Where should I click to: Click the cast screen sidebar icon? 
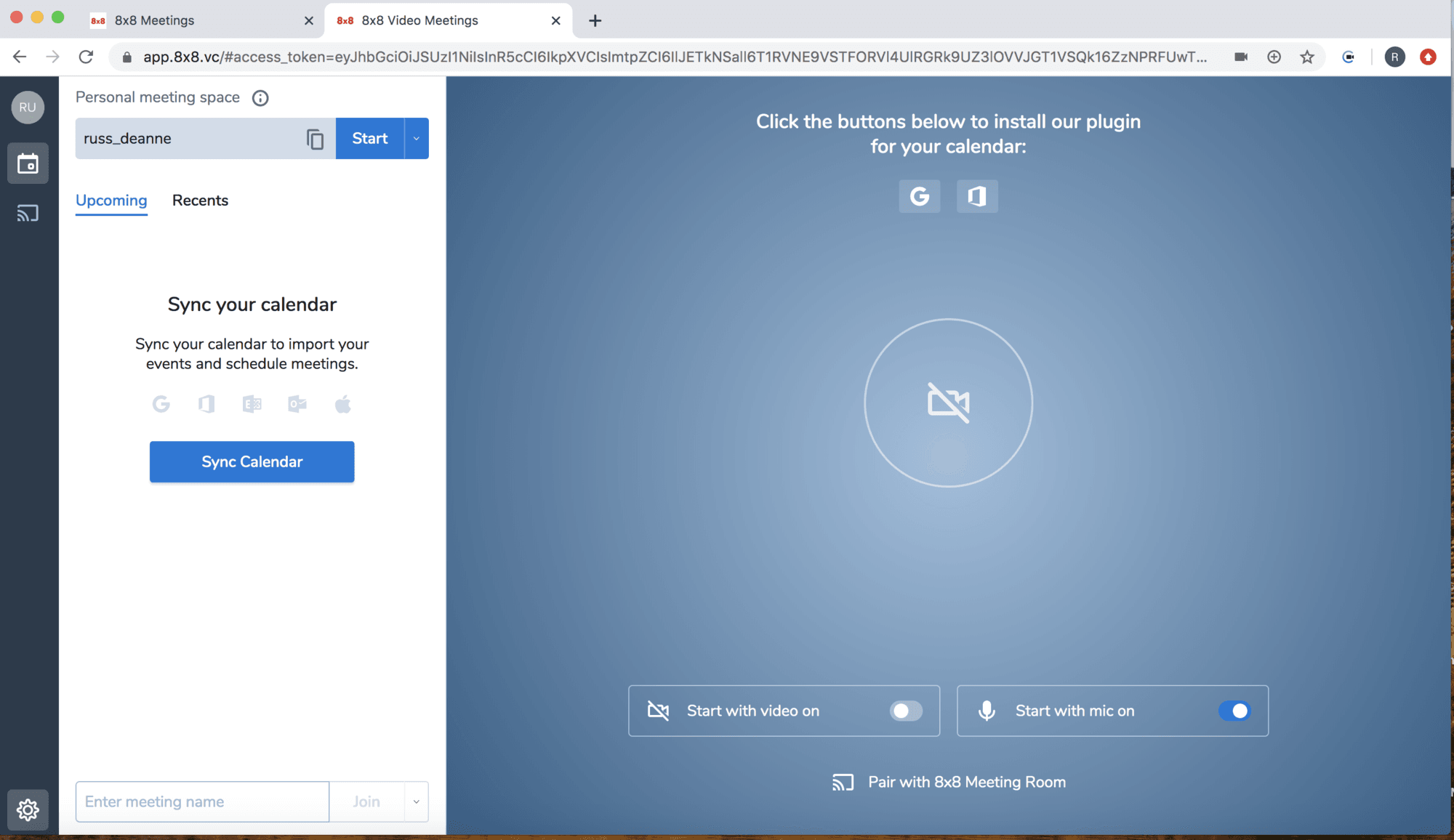(x=28, y=214)
